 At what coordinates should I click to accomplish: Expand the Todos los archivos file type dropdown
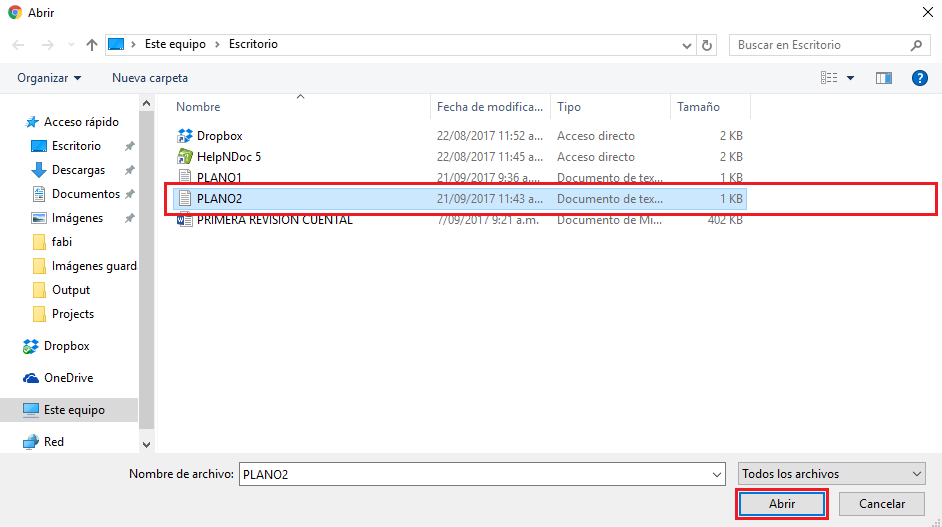pyautogui.click(x=917, y=474)
